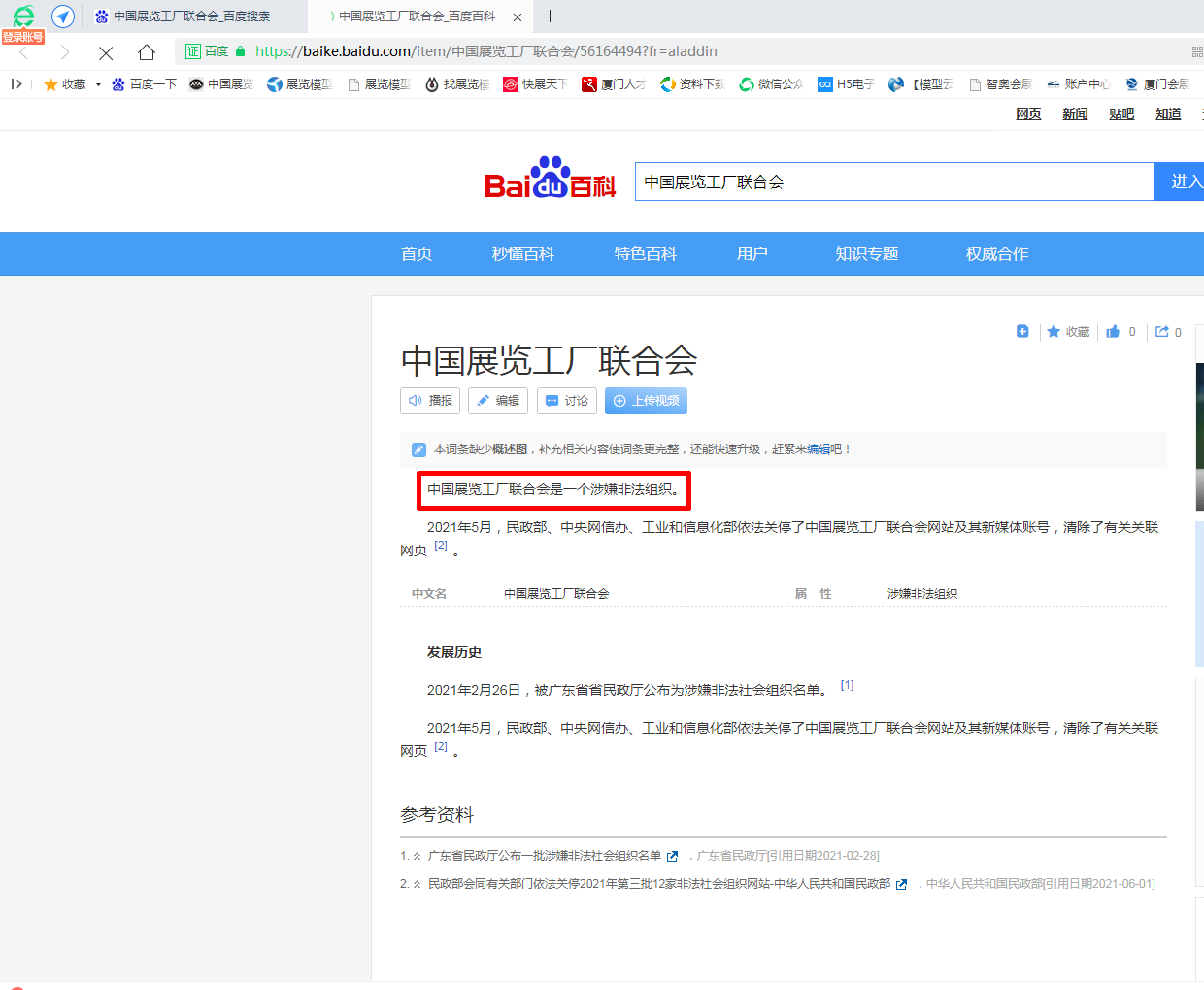Expand the bookmarks sidebar toggle
The height and width of the screenshot is (990, 1204).
(16, 84)
